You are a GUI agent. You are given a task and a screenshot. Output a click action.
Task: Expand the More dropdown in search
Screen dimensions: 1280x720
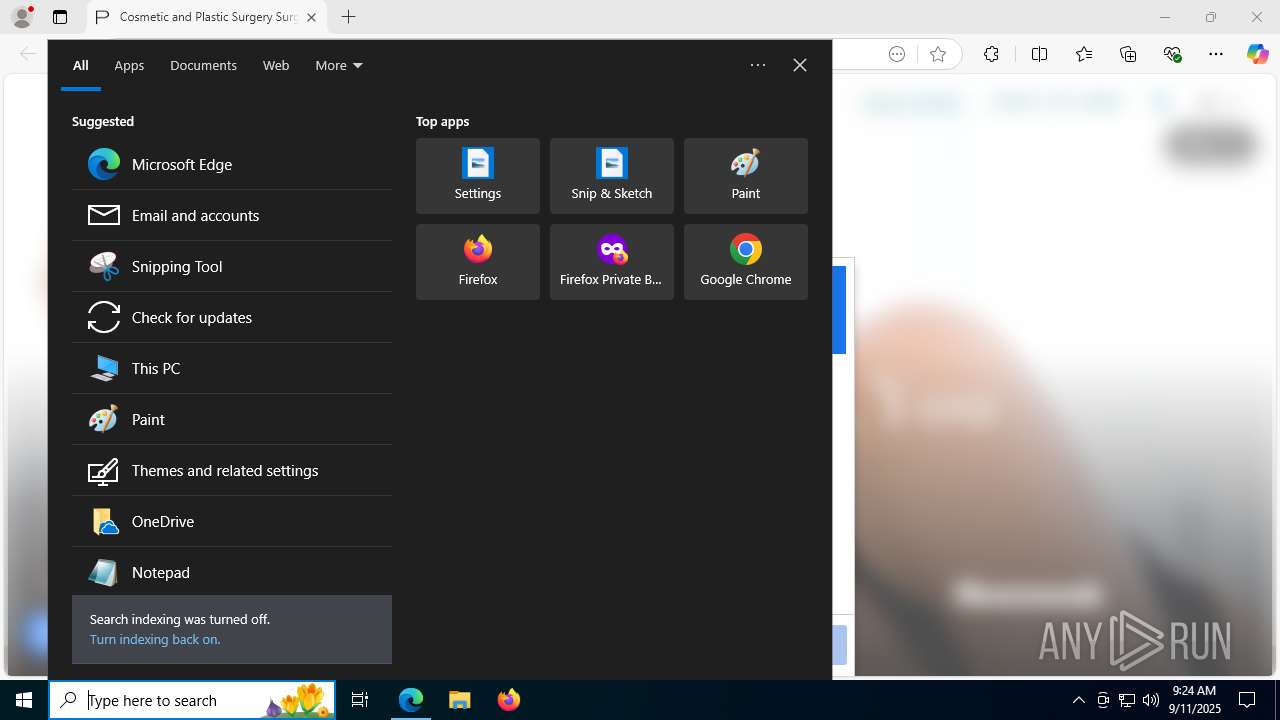pyautogui.click(x=339, y=65)
